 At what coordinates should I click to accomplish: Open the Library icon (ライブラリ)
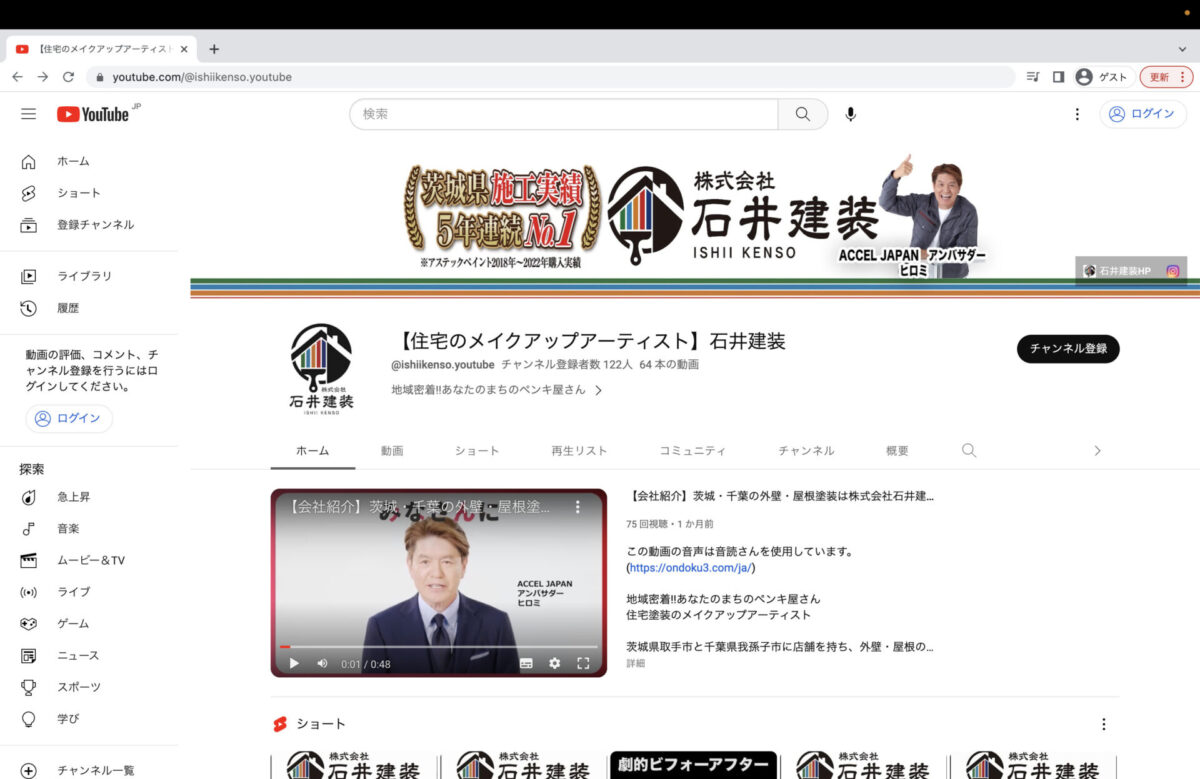[28, 276]
